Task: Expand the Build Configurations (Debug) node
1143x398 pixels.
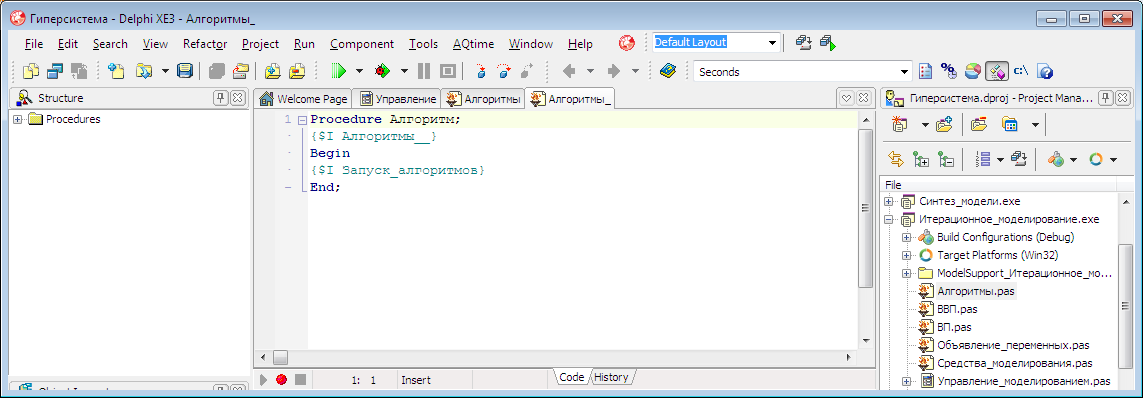Action: point(906,238)
